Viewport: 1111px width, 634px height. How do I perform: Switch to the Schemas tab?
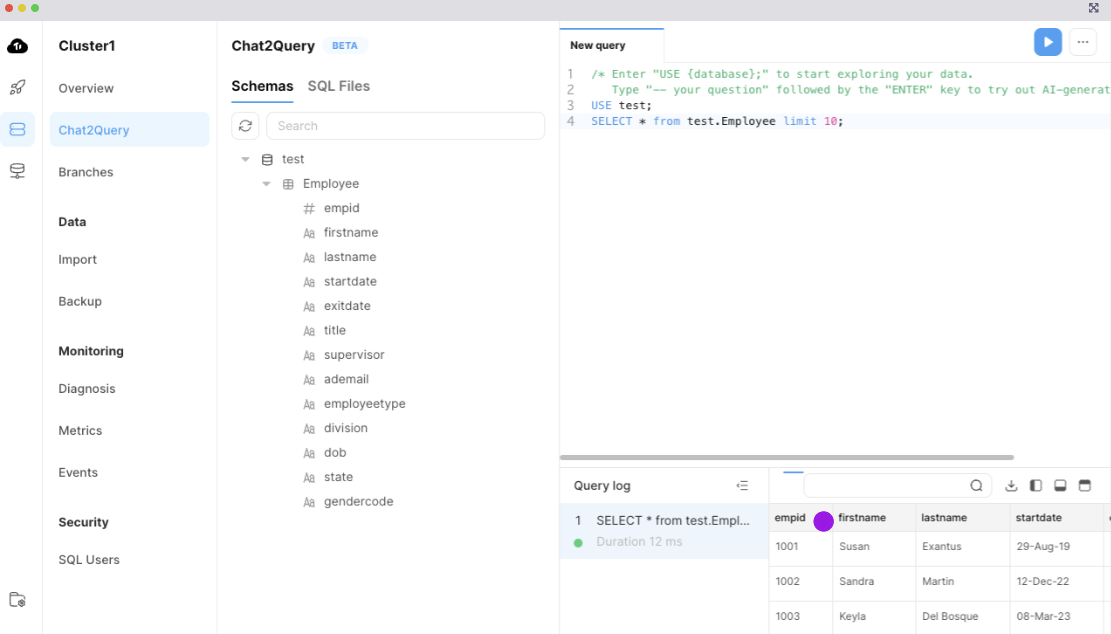coord(262,86)
